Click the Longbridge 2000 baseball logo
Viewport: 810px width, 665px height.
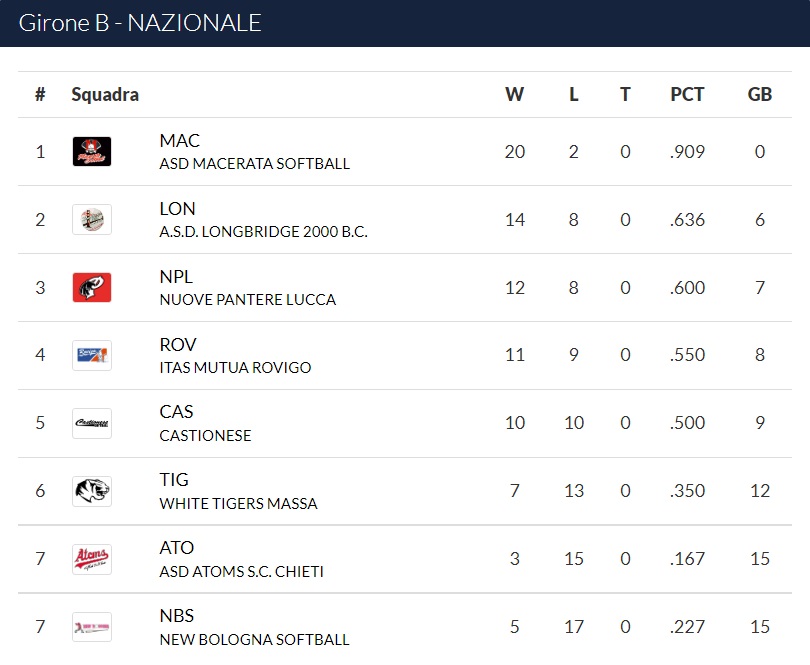[92, 220]
